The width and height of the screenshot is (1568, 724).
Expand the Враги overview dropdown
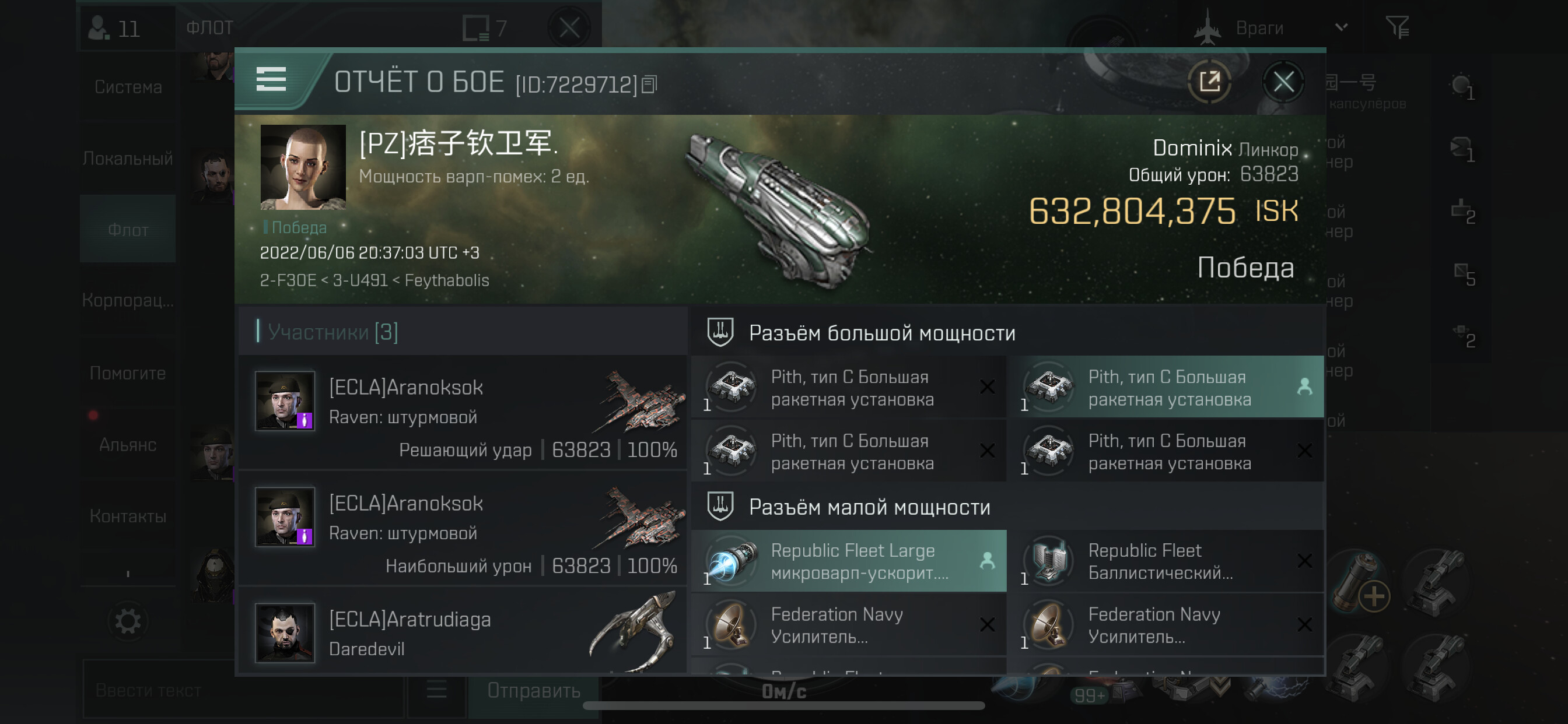(1342, 27)
